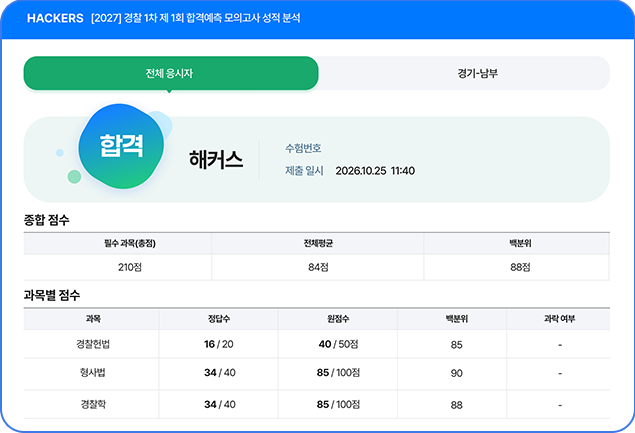Click the name 해커스
The width and height of the screenshot is (635, 433).
(x=216, y=159)
